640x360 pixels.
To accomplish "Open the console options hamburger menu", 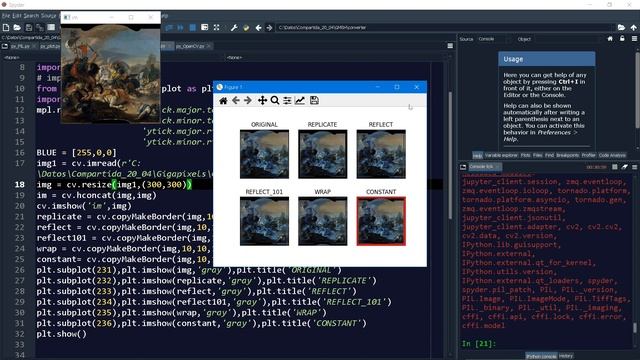I will point(634,167).
